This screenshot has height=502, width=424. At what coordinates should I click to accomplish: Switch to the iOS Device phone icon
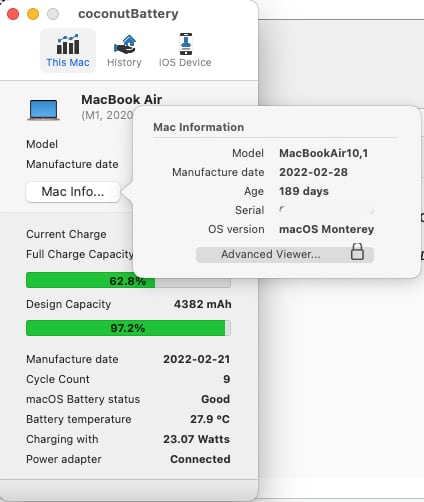tap(186, 44)
